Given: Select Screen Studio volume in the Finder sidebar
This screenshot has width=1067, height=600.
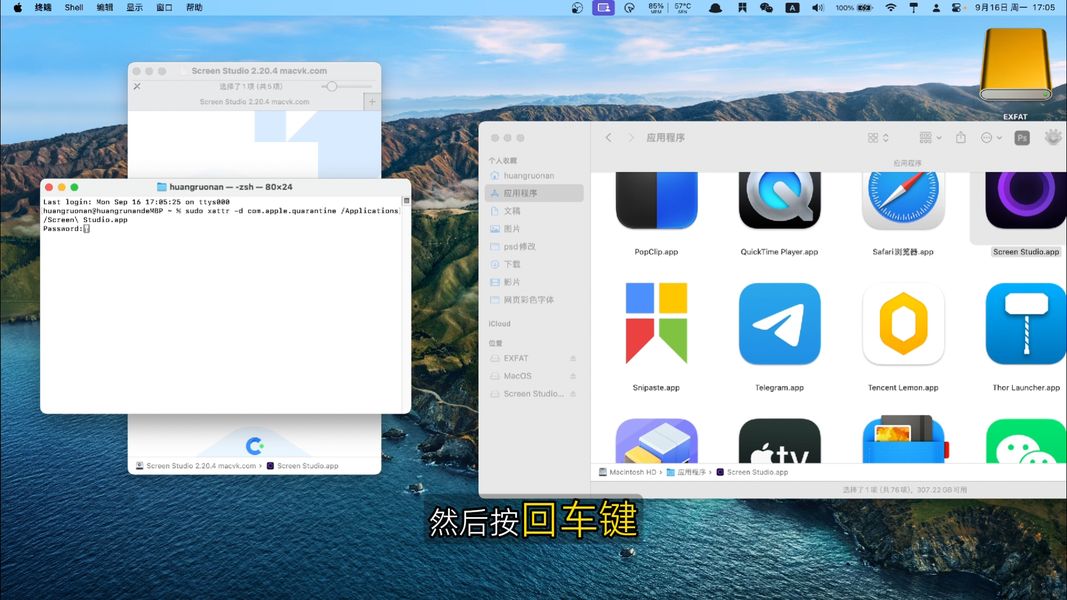Looking at the screenshot, I should 534,394.
